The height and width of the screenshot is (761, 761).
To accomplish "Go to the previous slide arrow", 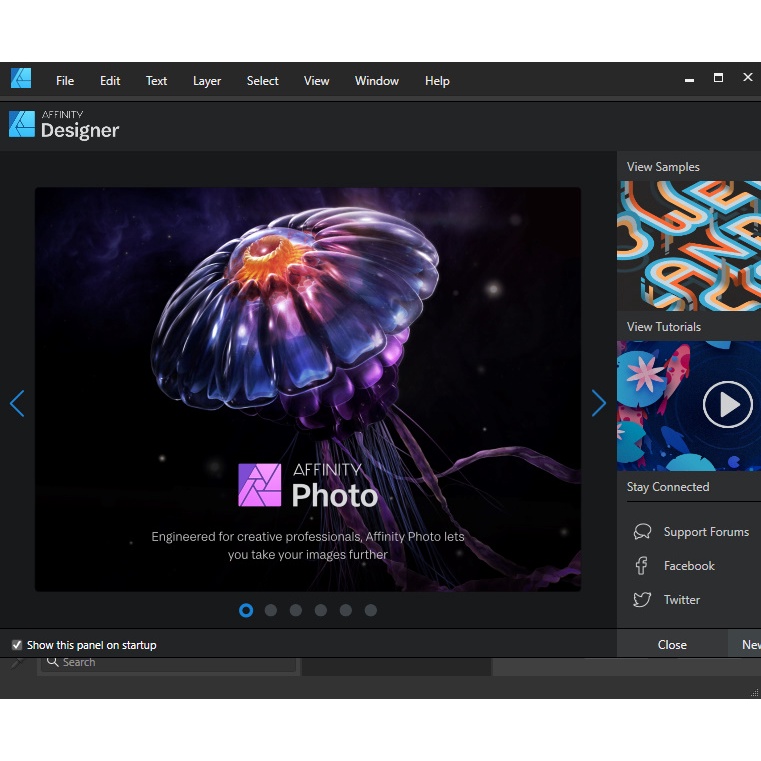I will 17,403.
